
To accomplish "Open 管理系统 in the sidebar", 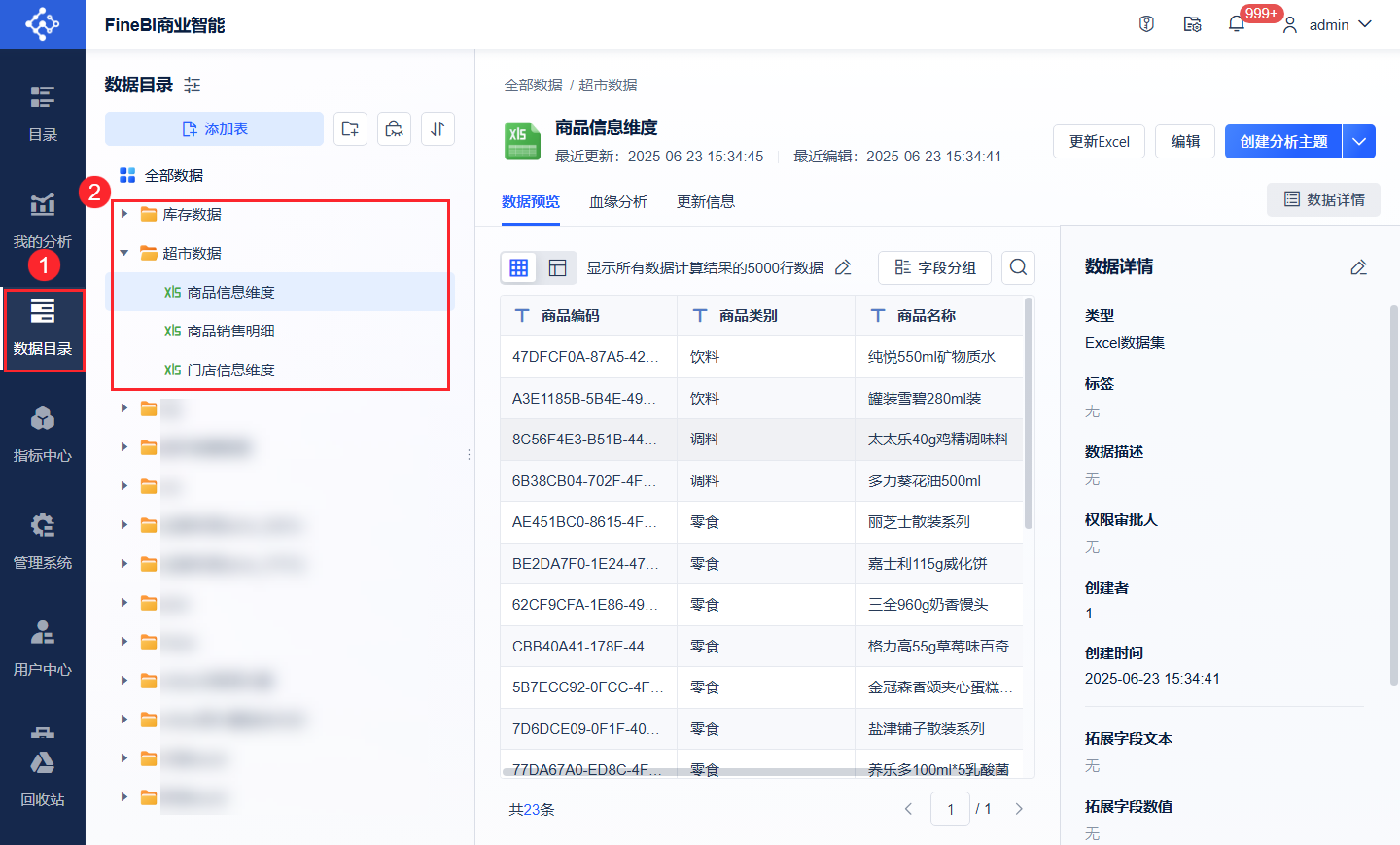I will coord(43,542).
